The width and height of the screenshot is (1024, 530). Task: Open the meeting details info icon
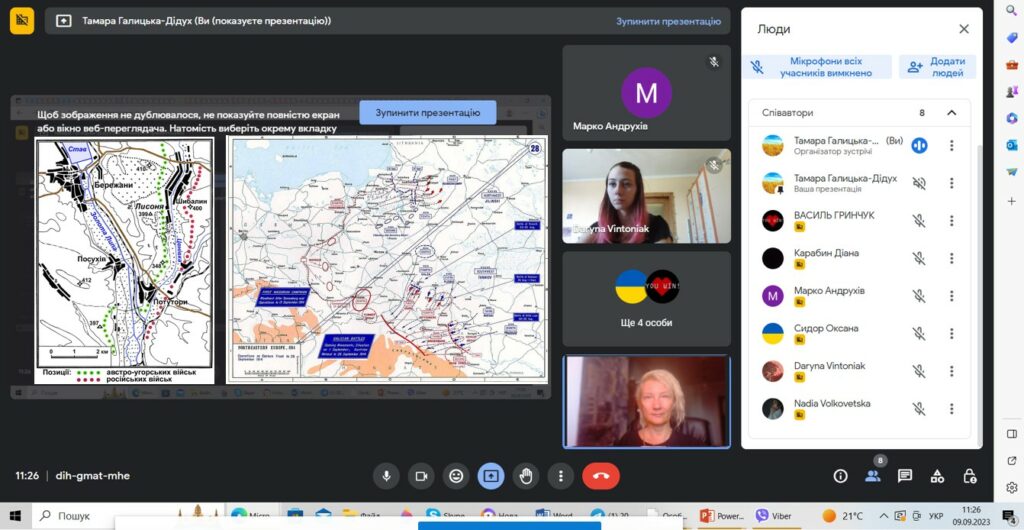[x=840, y=476]
